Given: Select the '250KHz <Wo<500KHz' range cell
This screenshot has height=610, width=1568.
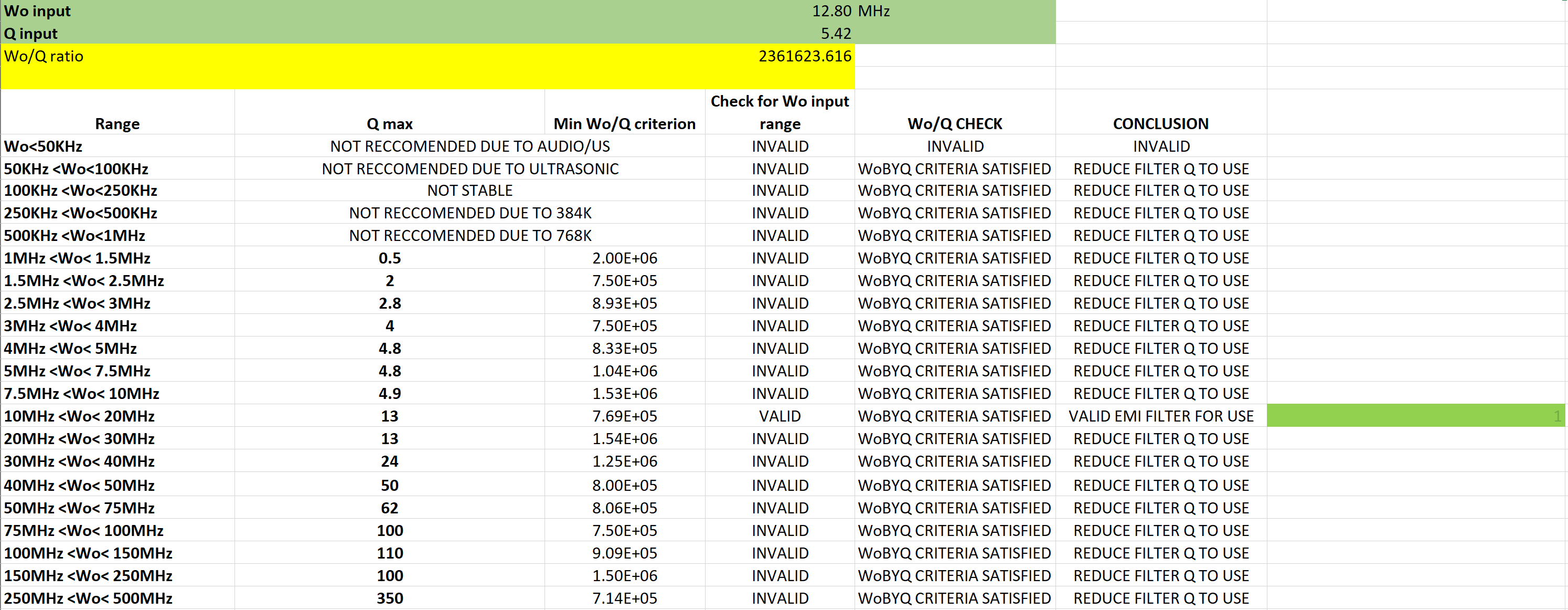Looking at the screenshot, I should [118, 213].
